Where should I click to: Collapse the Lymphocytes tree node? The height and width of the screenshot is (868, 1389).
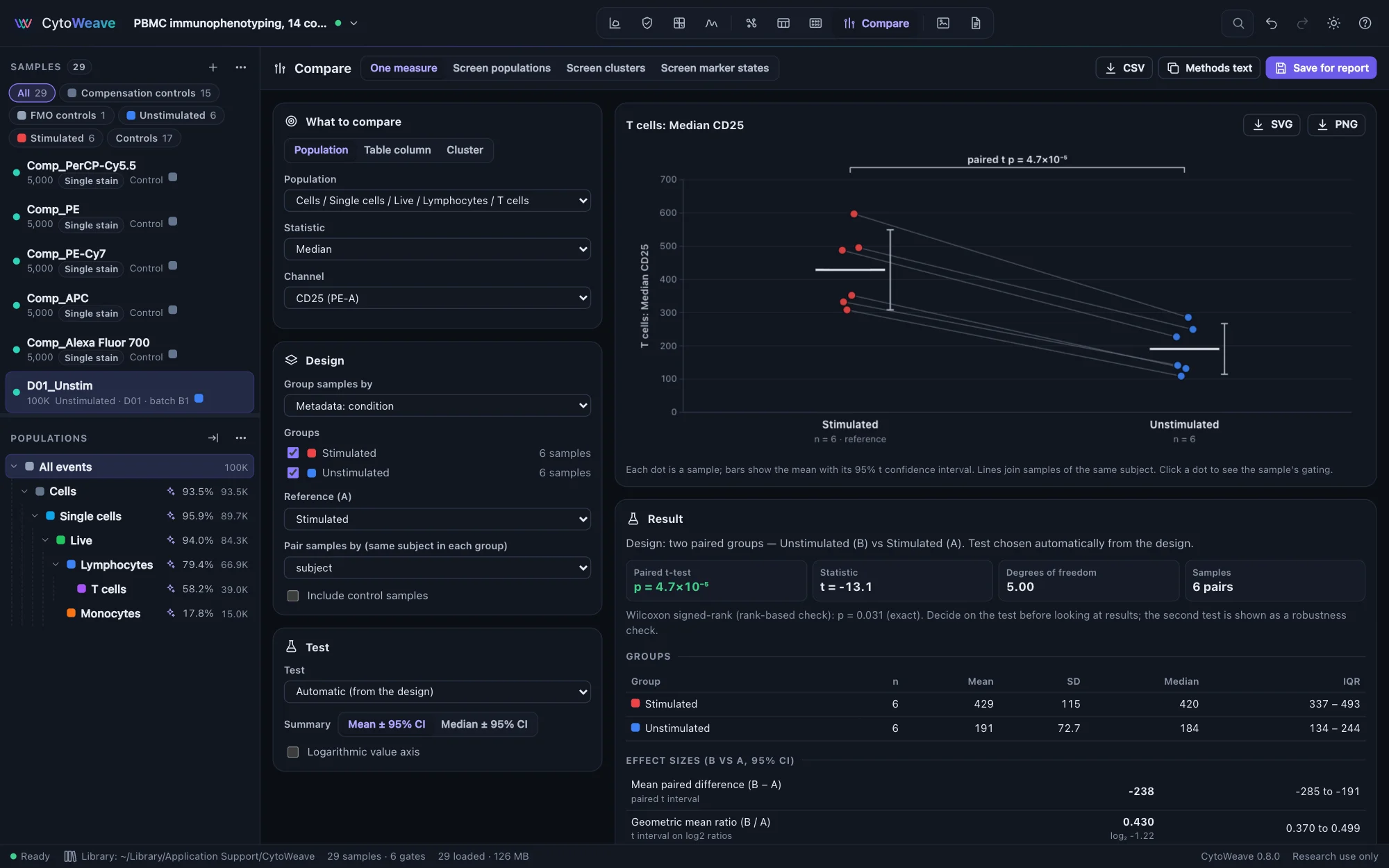tap(56, 565)
